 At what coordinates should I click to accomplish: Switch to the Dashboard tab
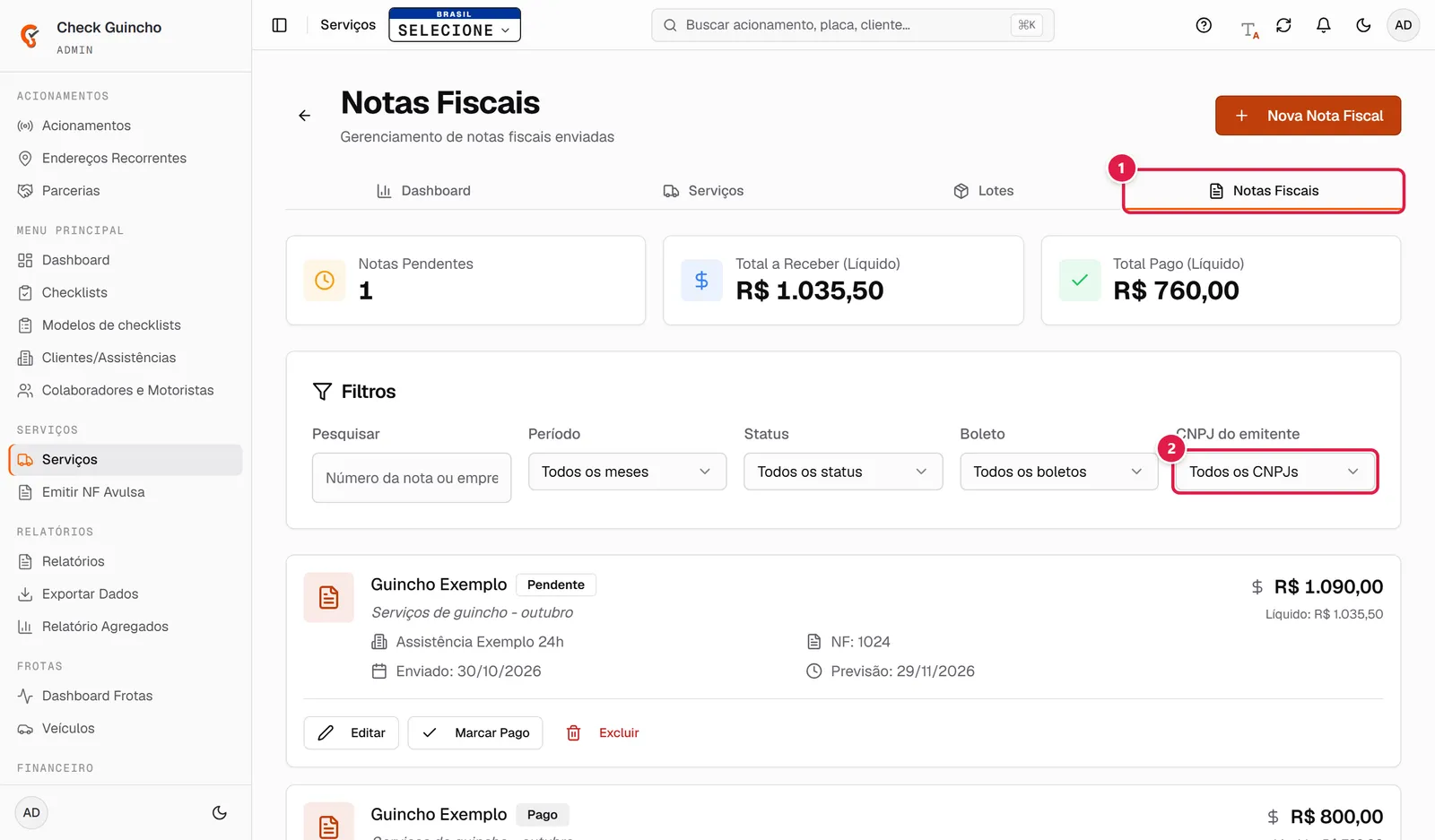coord(424,191)
